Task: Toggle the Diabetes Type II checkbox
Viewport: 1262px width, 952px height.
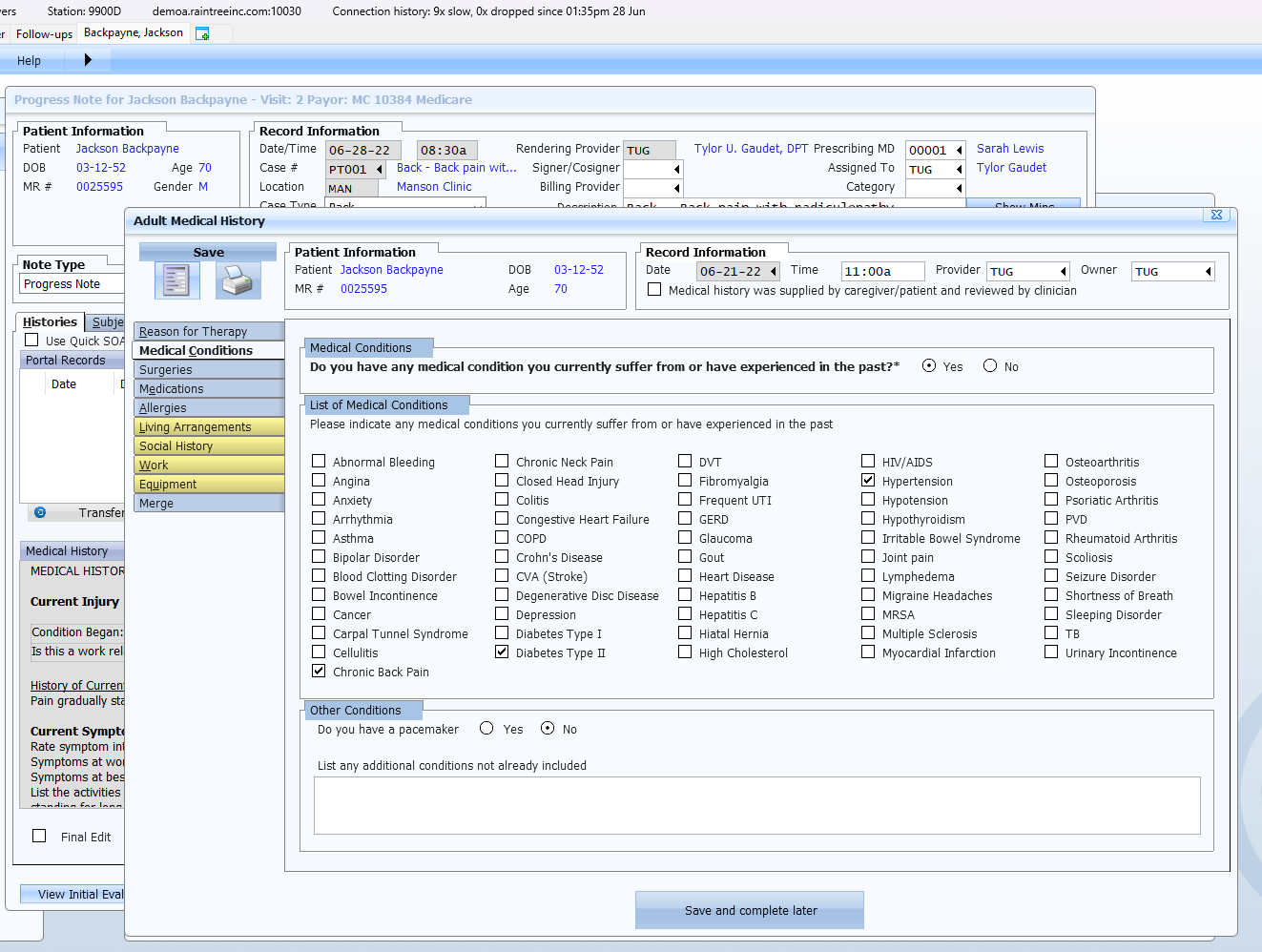Action: 502,652
